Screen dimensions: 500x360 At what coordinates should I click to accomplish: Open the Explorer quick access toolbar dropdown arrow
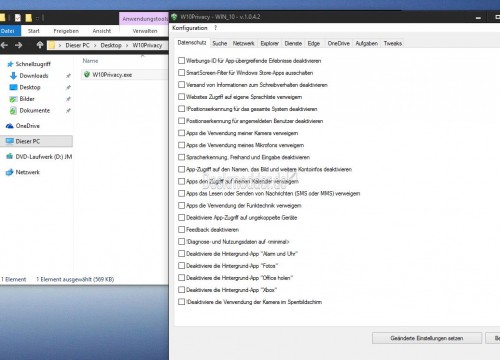(38, 18)
